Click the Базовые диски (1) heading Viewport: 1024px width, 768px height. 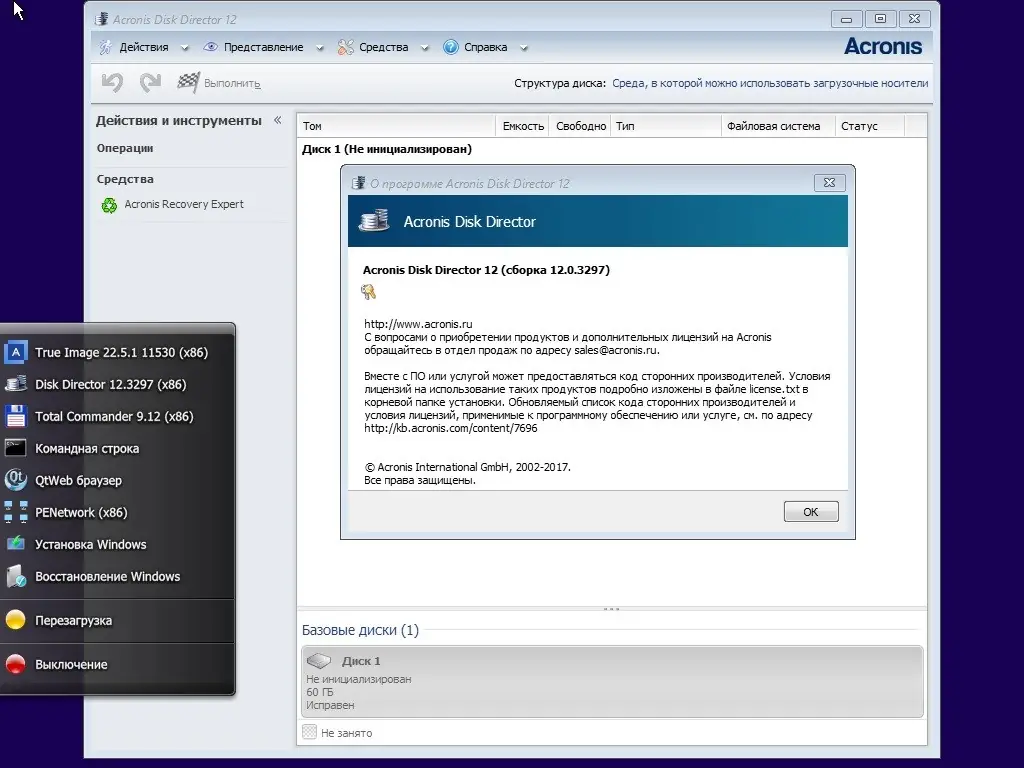[x=360, y=630]
